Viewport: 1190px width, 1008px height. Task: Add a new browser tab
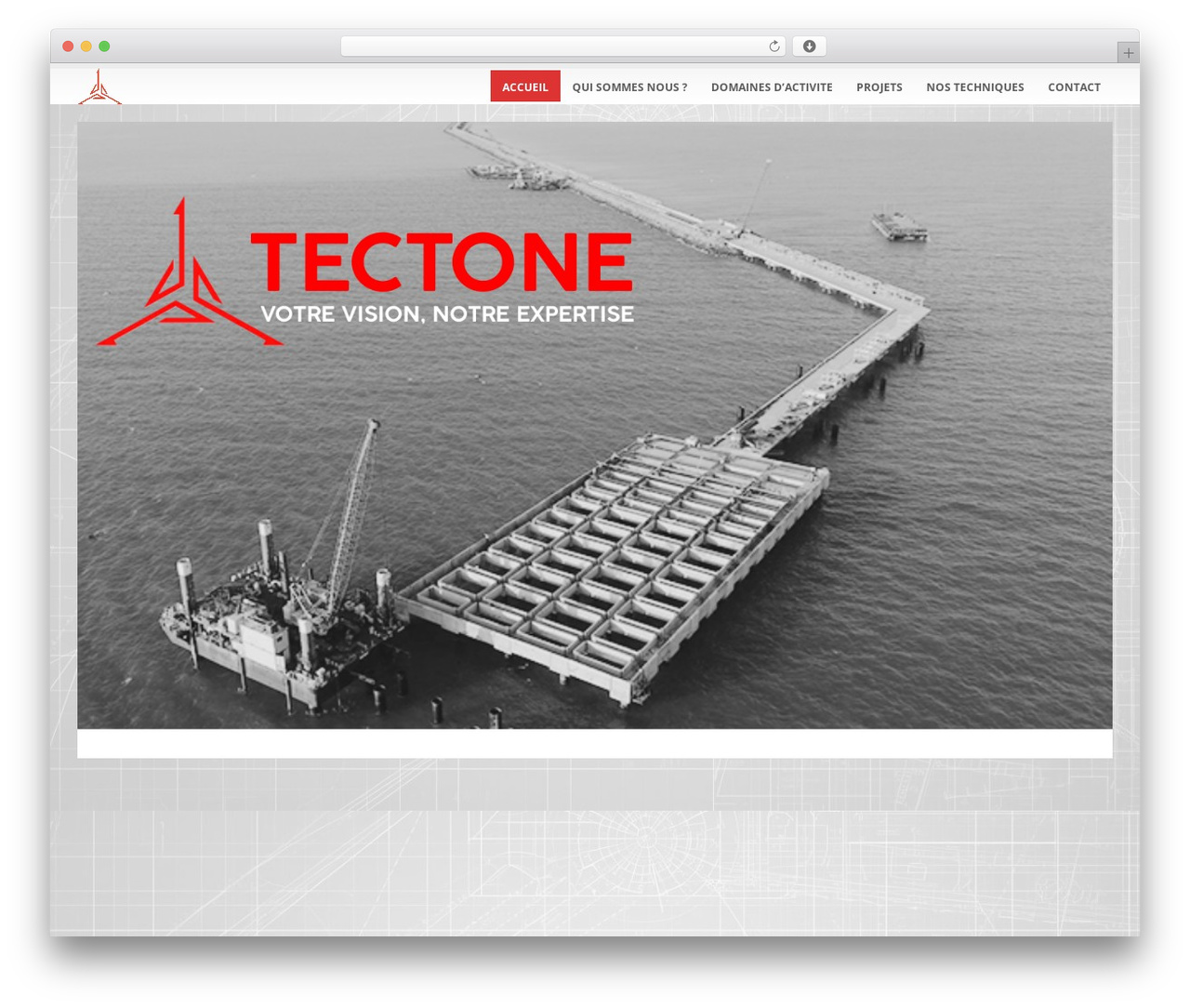point(1128,53)
